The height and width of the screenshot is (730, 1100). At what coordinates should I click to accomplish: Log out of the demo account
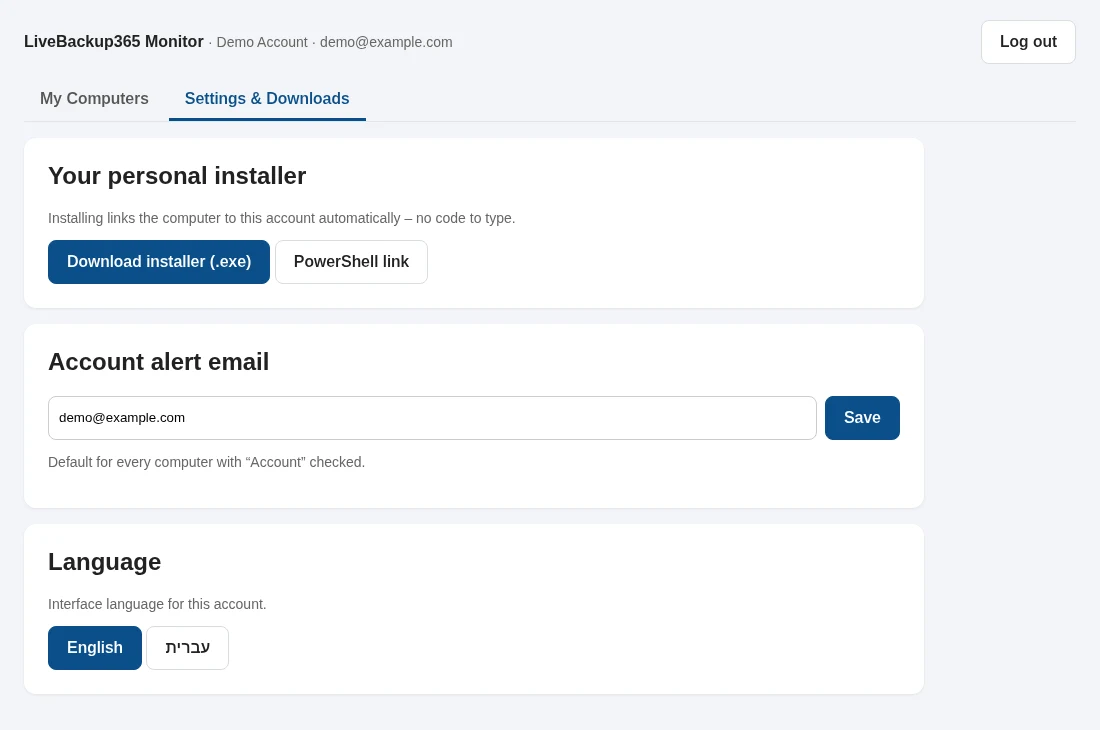1028,42
